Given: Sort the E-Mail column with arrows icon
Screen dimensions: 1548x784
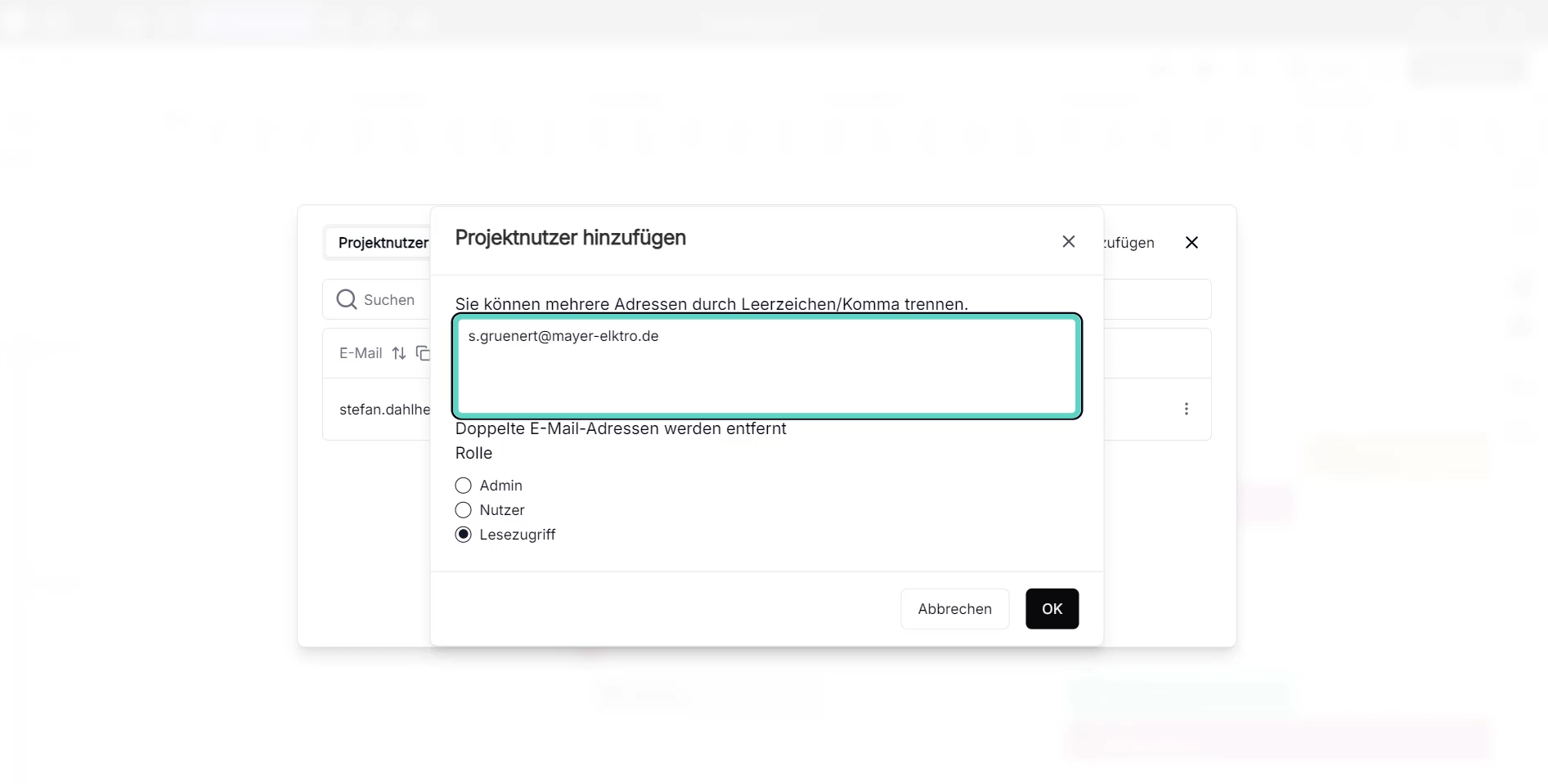Looking at the screenshot, I should 399,353.
